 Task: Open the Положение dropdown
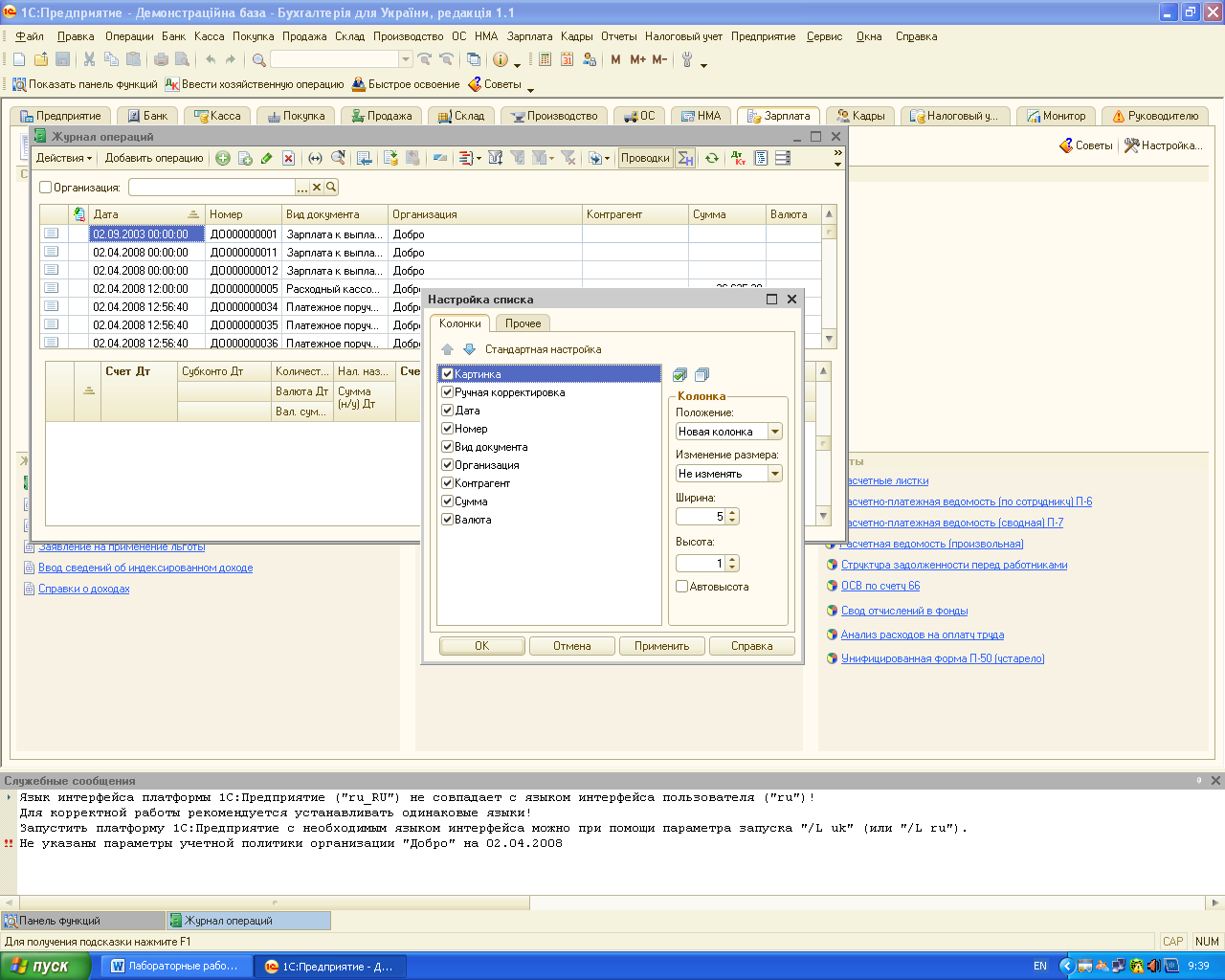[775, 432]
